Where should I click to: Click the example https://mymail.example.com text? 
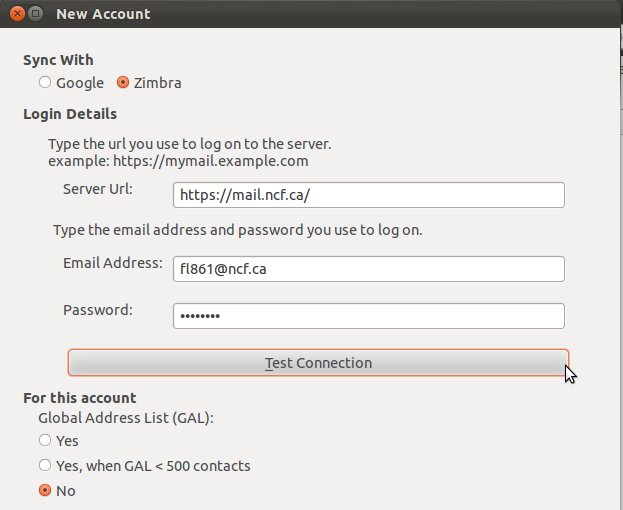point(178,161)
